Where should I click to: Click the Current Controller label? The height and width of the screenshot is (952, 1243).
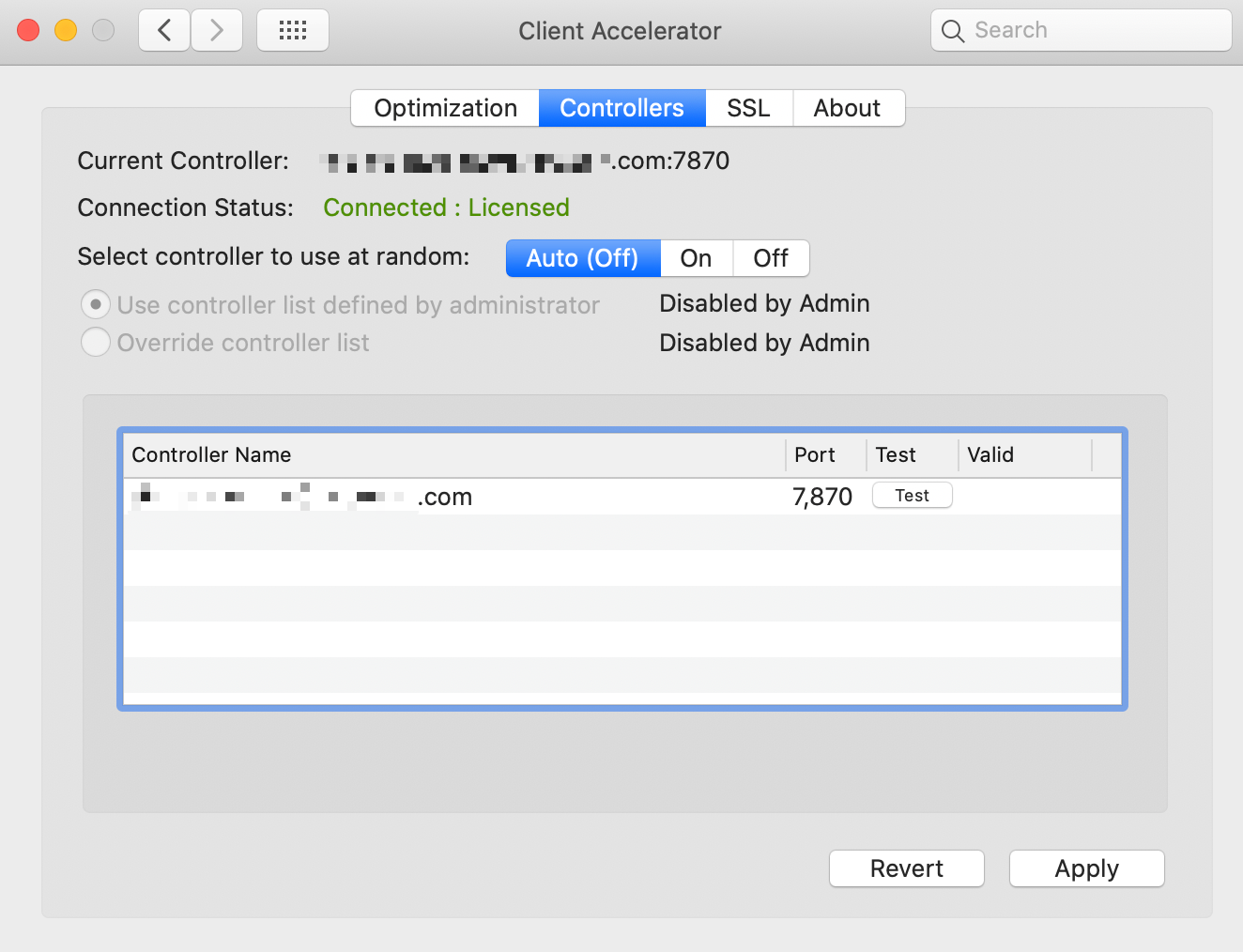pos(183,161)
